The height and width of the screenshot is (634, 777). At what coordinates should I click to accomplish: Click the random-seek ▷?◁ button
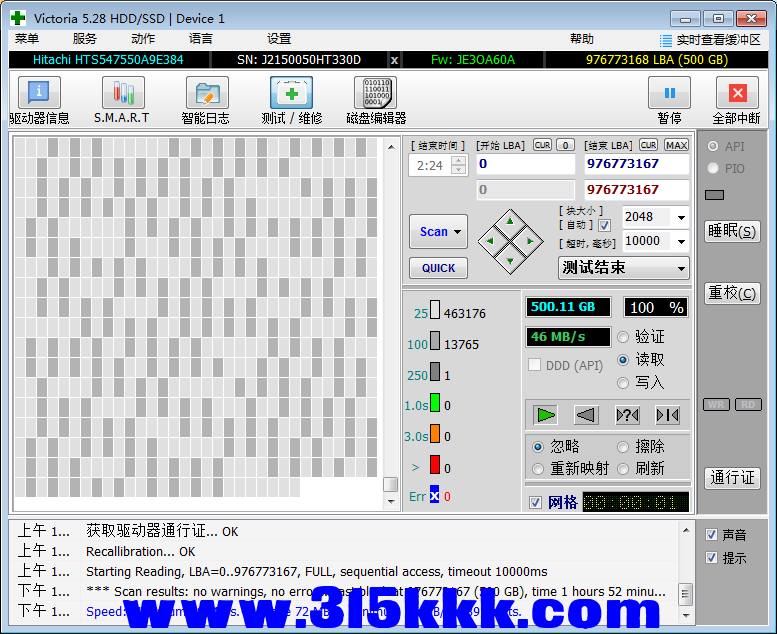(627, 415)
